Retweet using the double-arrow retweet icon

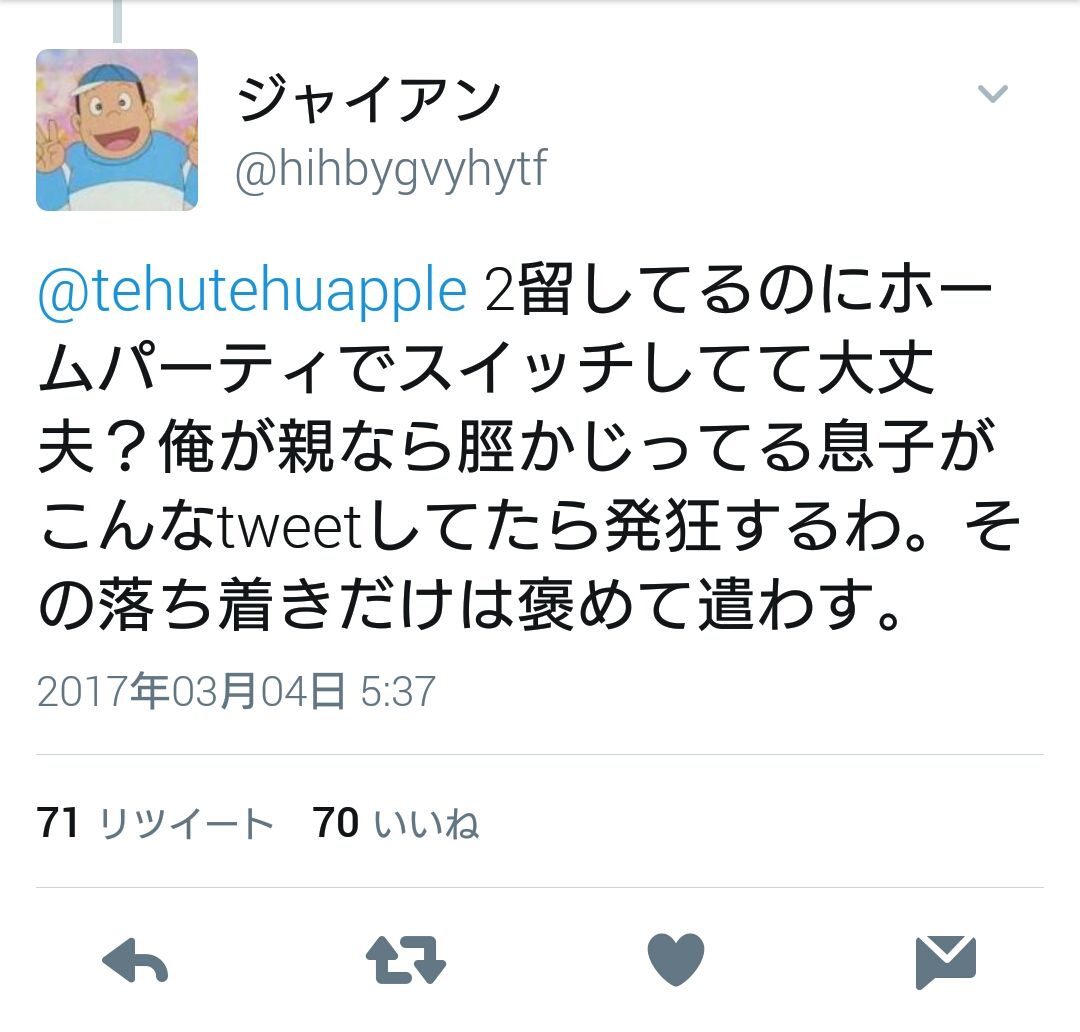pos(406,960)
